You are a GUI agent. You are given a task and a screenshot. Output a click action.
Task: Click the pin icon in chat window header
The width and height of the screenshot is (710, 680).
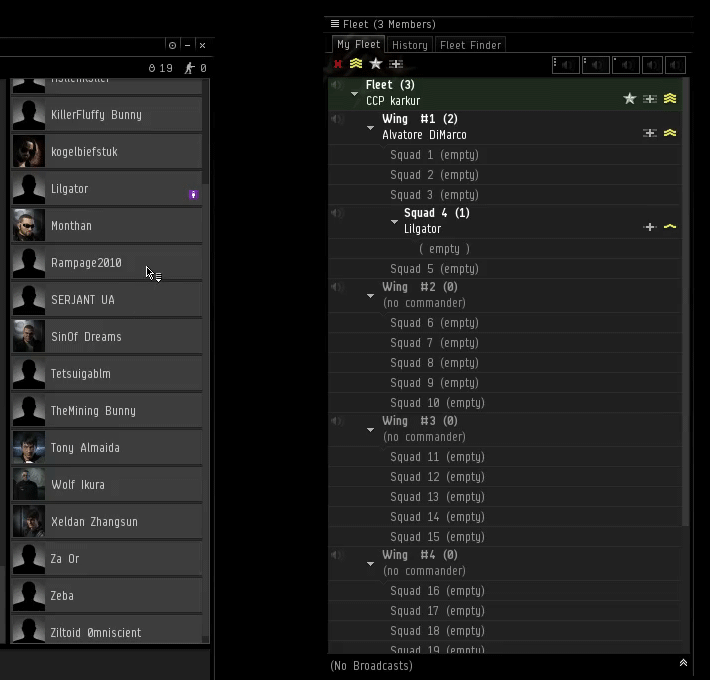point(172,45)
